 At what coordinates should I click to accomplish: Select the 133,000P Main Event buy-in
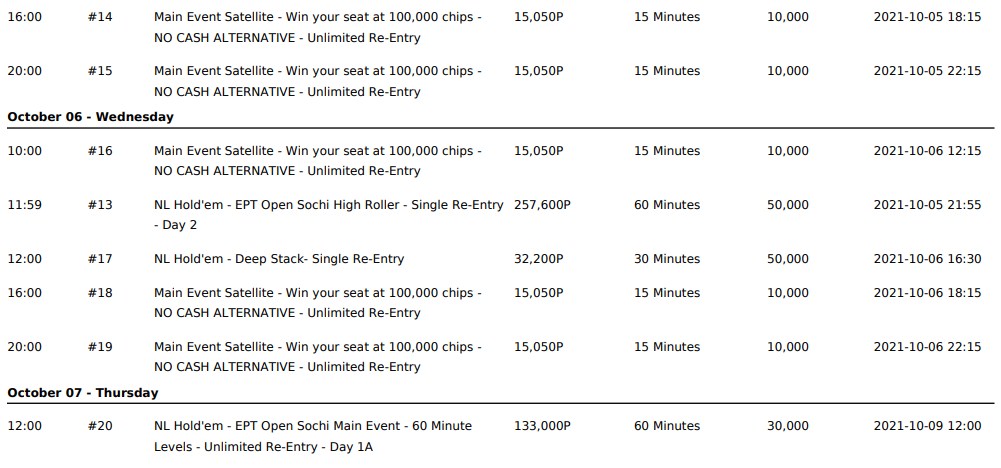pos(542,426)
